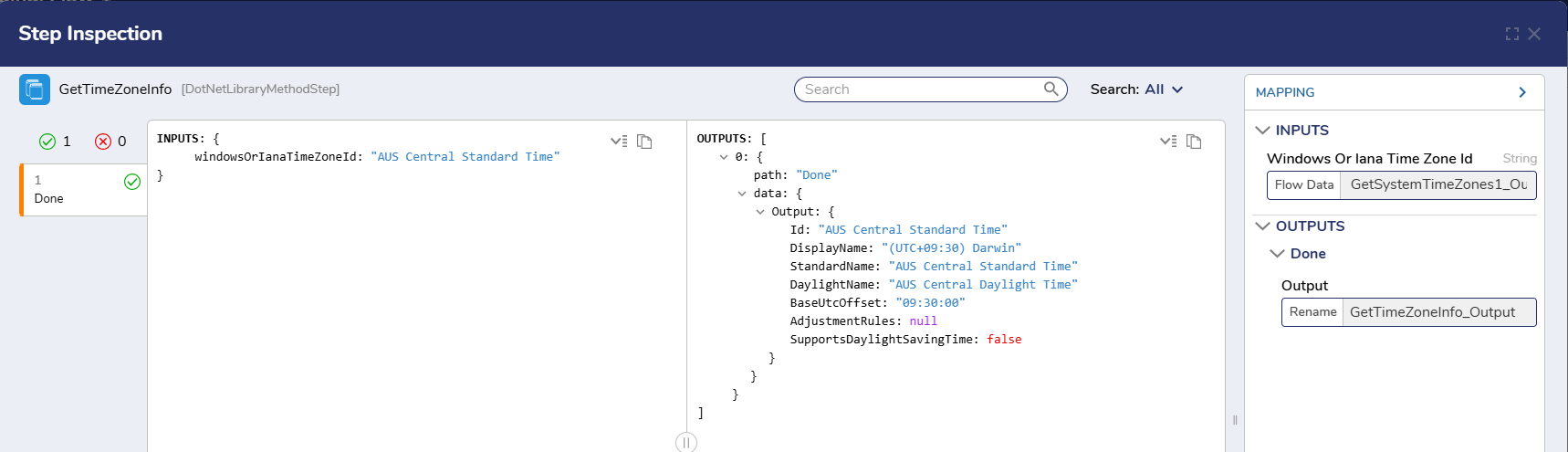The image size is (1568, 452).
Task: Collapse all nodes in INPUTS panel
Action: [619, 142]
